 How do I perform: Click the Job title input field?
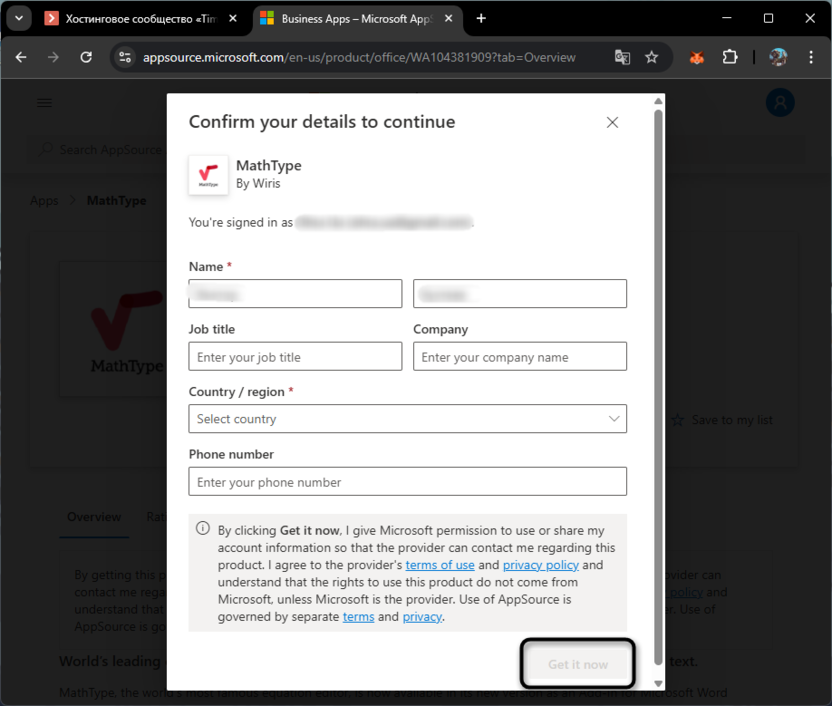point(295,356)
